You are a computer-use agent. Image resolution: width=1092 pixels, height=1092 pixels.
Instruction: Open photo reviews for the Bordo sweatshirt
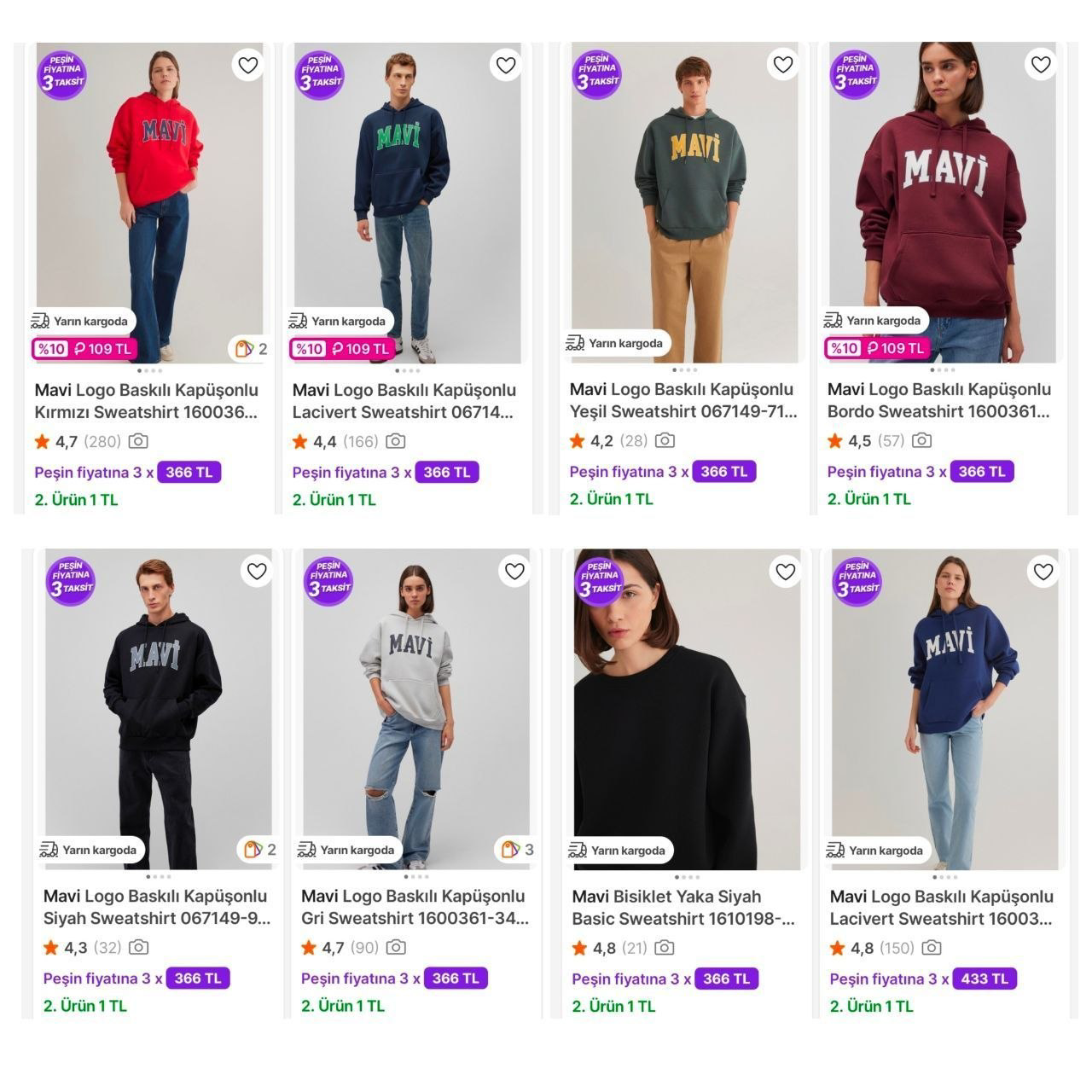click(x=921, y=440)
